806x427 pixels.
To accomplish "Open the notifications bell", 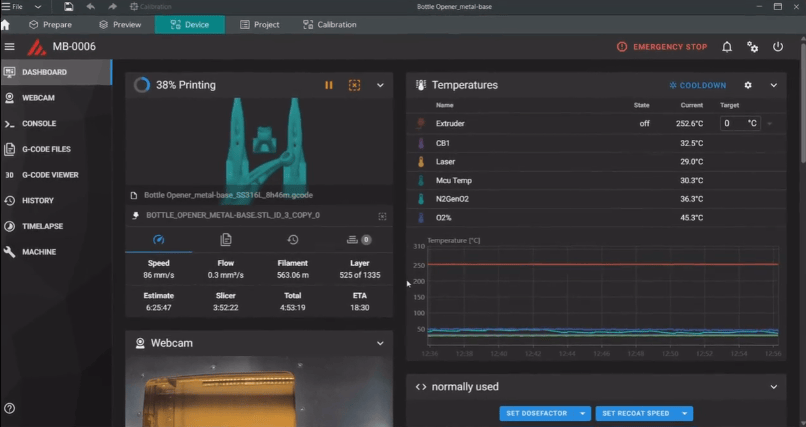I will coord(727,47).
